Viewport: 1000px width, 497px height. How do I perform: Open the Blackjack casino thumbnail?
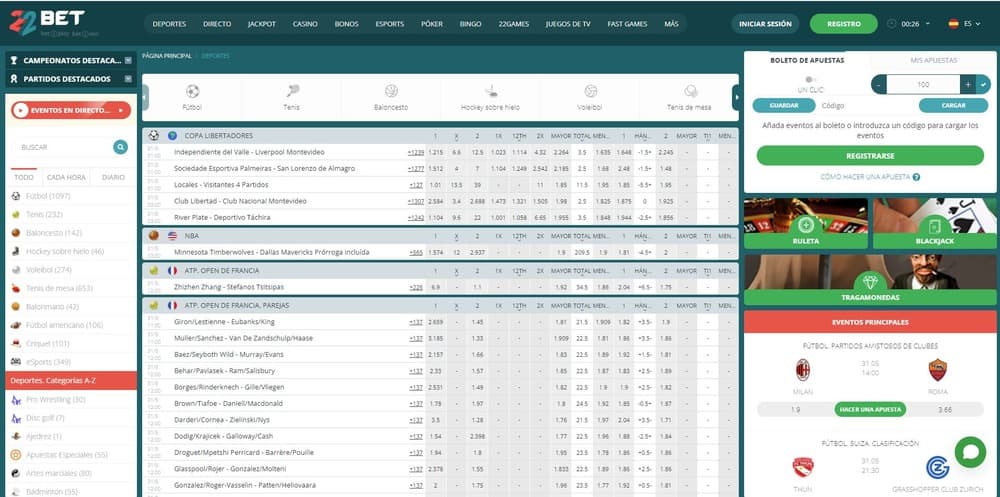click(x=935, y=223)
